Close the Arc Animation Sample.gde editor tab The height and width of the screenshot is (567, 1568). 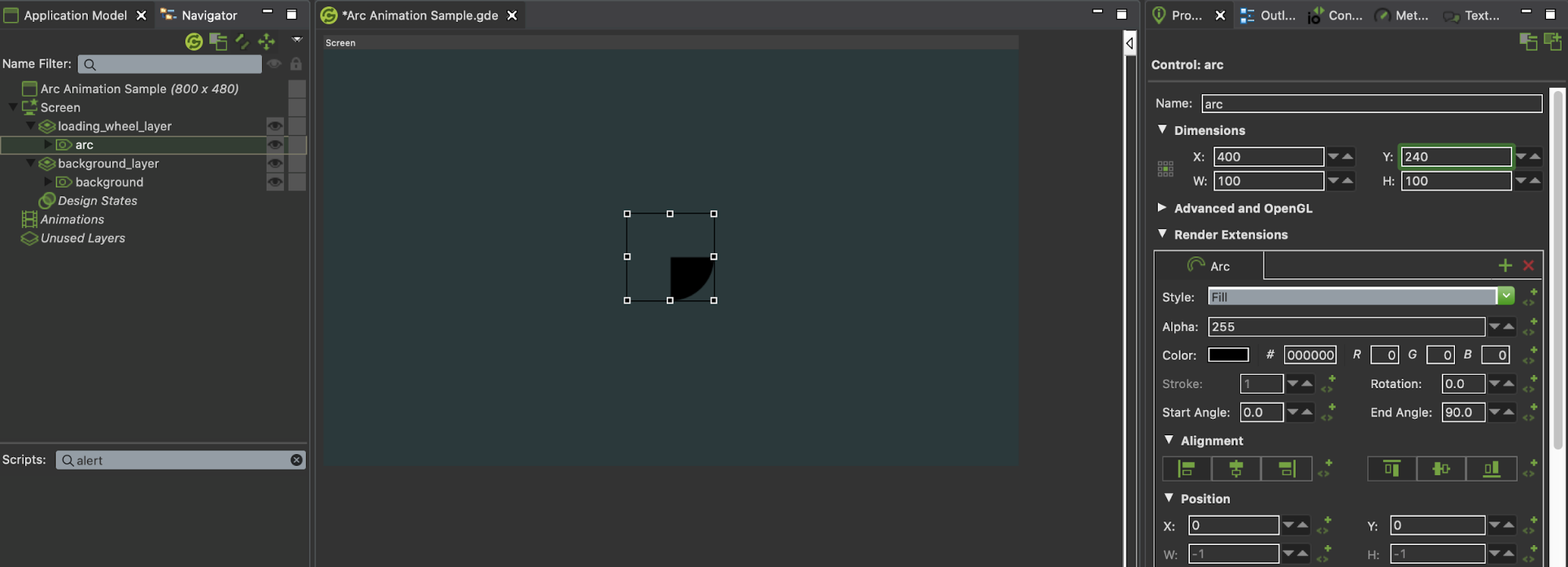click(x=512, y=15)
